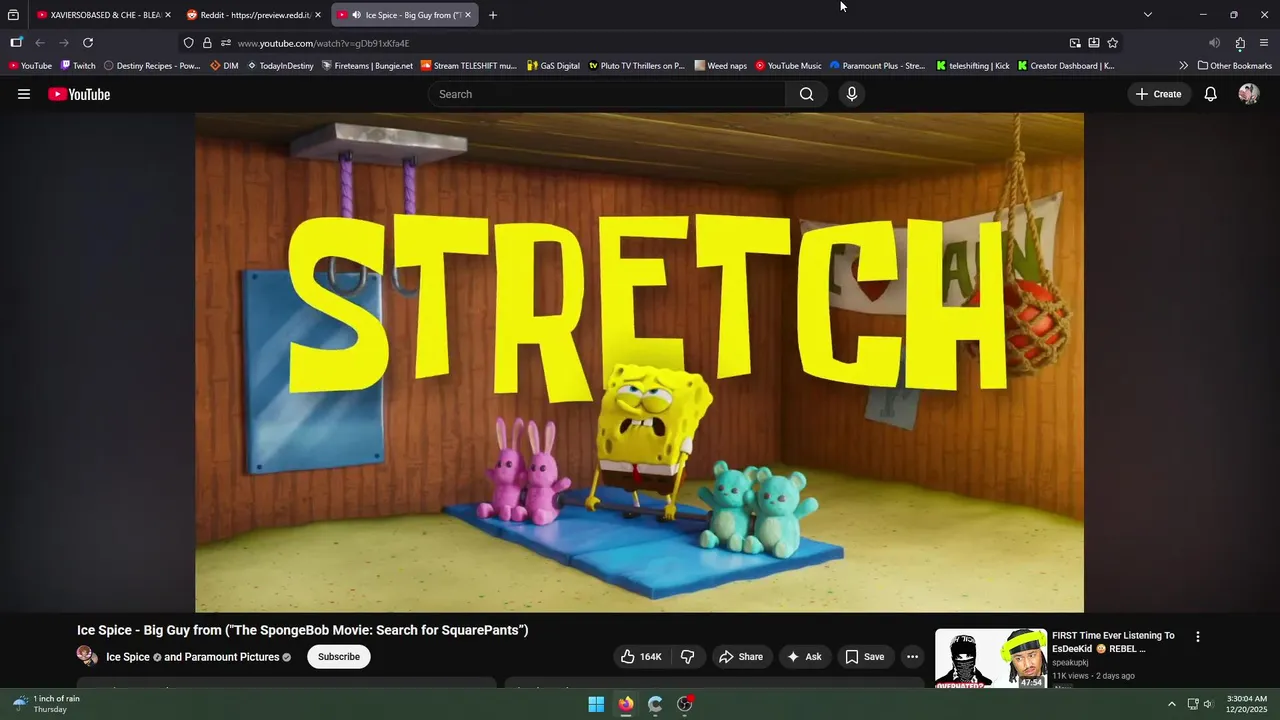Open the sidebar toggle icon left of back arrow
The image size is (1280, 720).
pyautogui.click(x=16, y=43)
